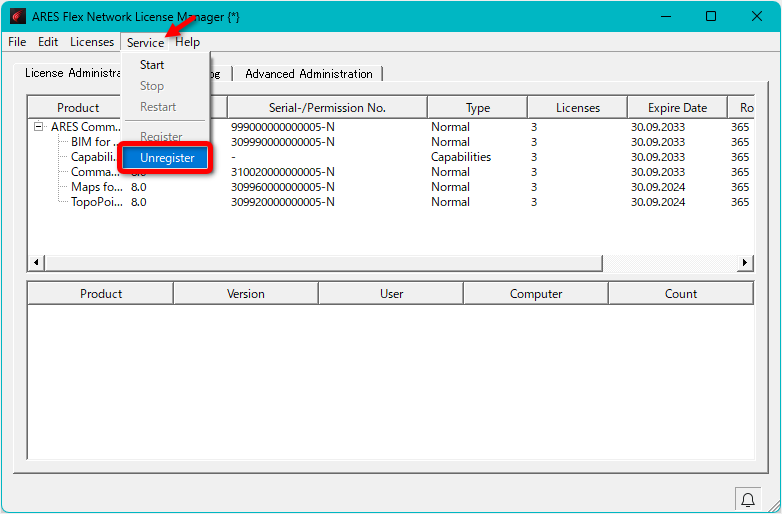Click serial 309960000000005-N
This screenshot has height=514, width=782.
(282, 187)
